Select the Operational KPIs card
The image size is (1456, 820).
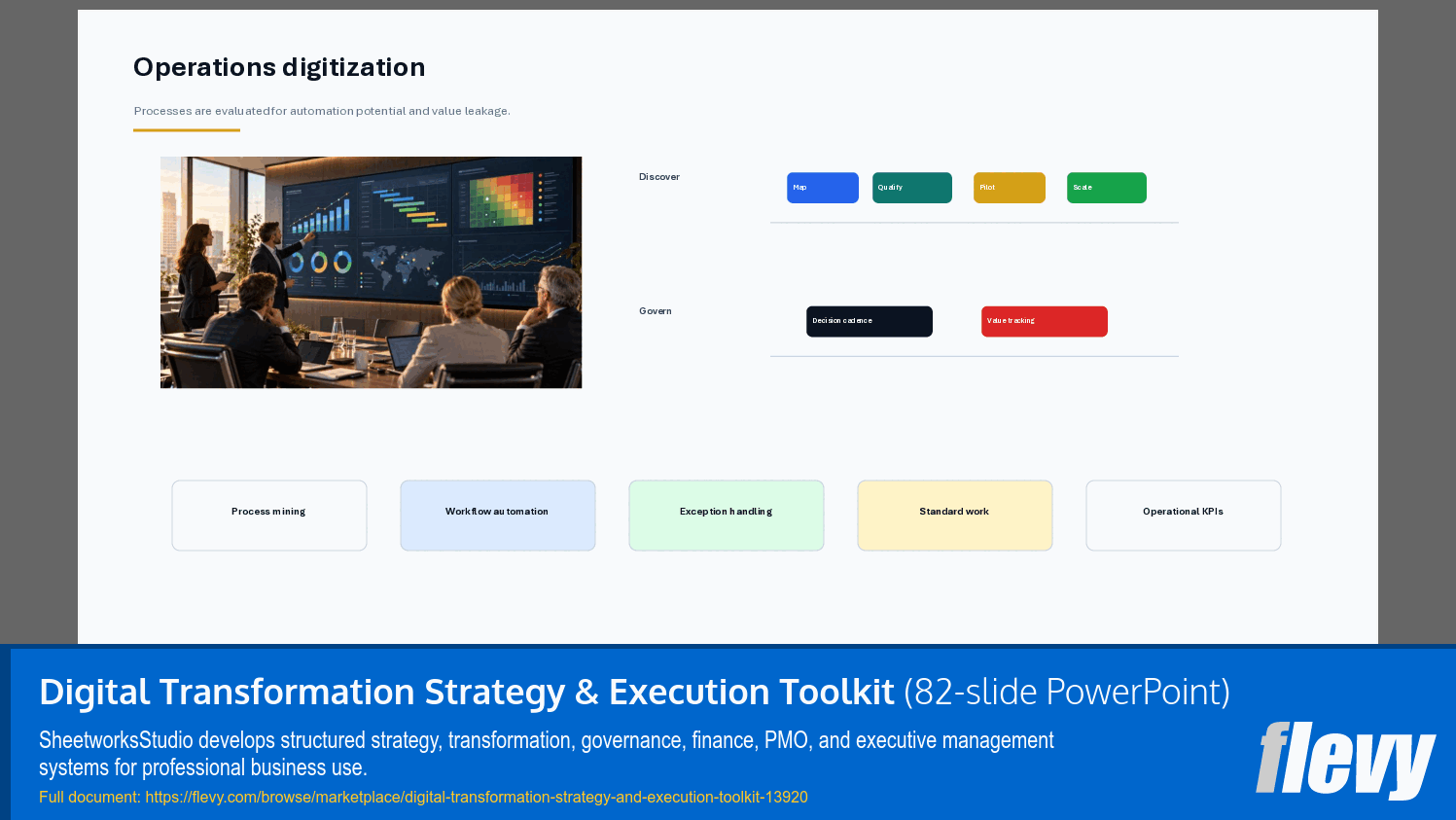tap(1184, 516)
